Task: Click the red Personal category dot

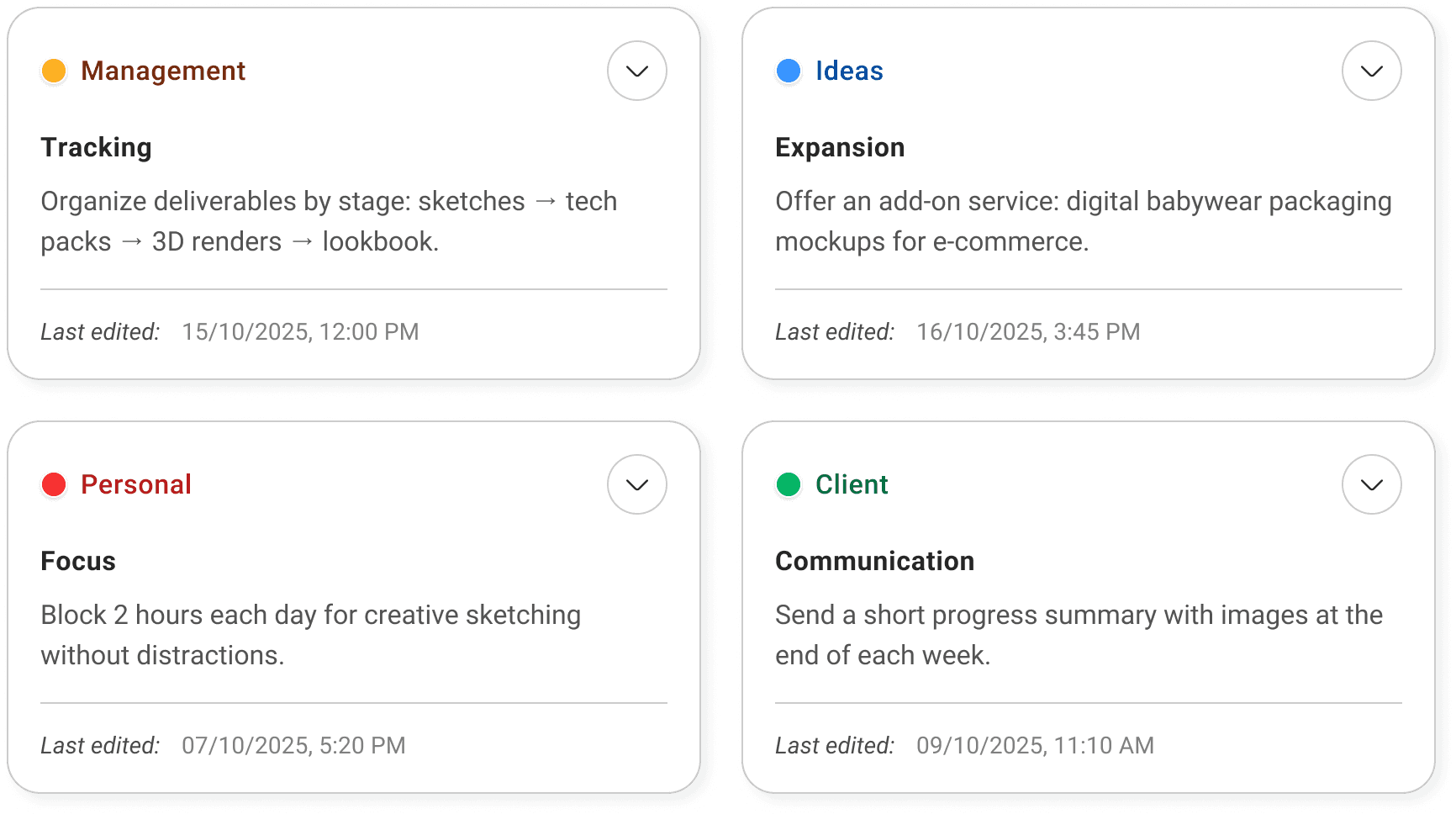Action: tap(54, 484)
